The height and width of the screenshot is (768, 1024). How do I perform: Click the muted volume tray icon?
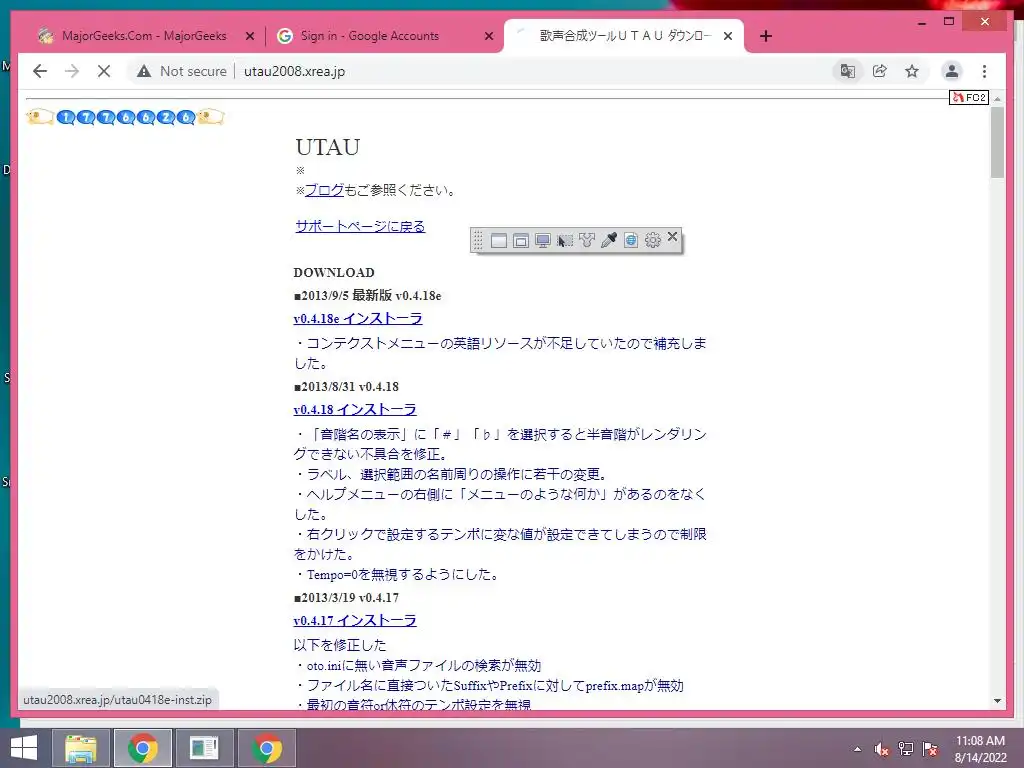[881, 749]
